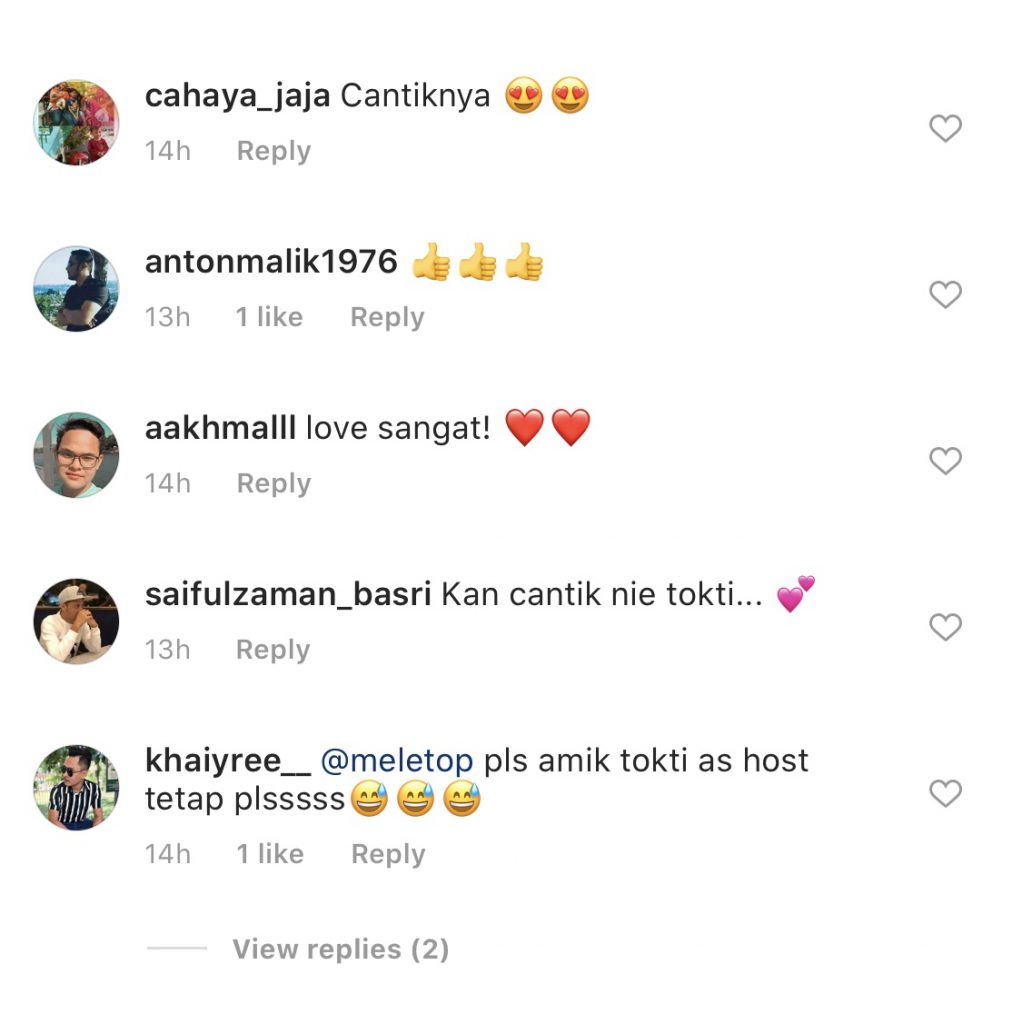Like antonmalik1976's thumbs-up comment
1022x1024 pixels.
coord(945,295)
